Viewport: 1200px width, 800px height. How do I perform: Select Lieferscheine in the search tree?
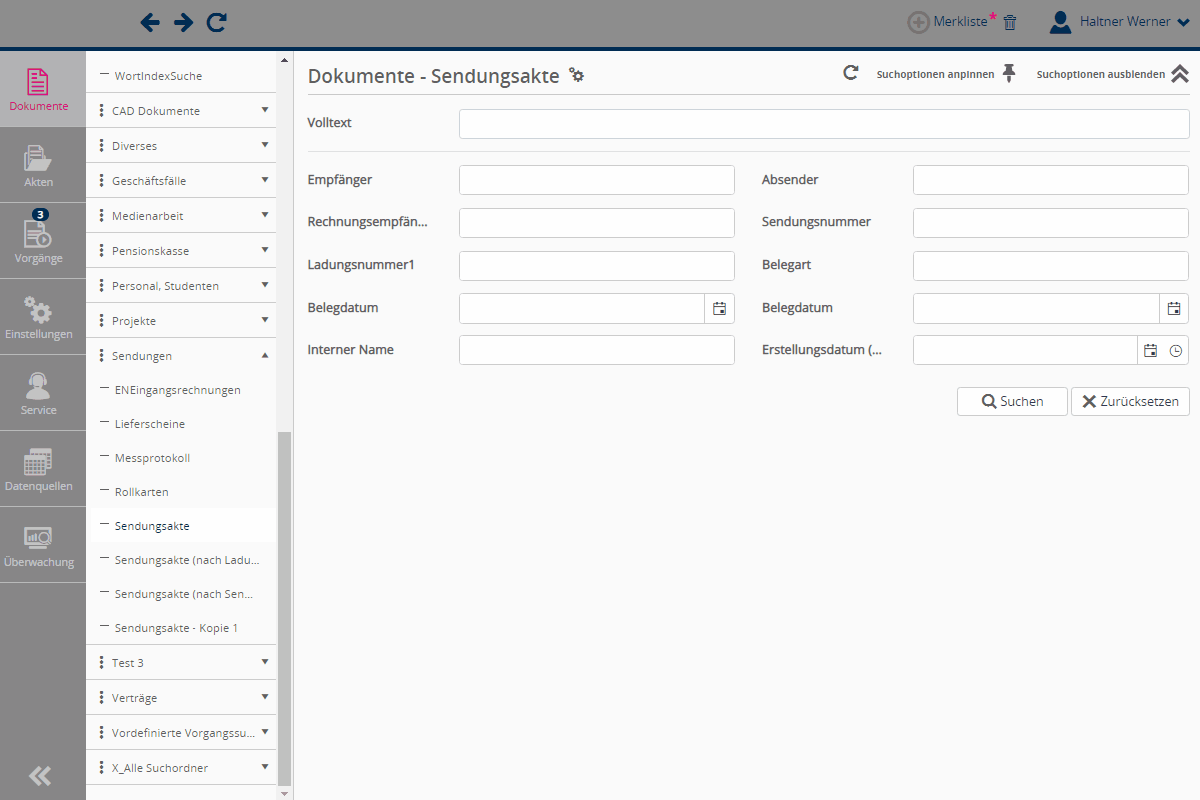pos(150,424)
